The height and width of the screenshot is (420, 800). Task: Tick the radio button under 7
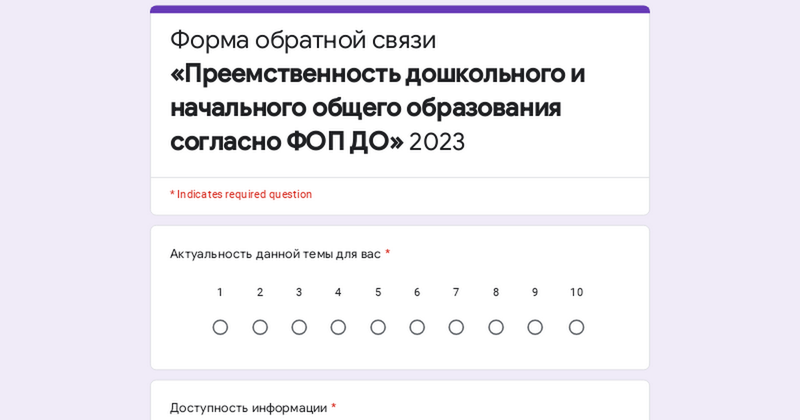point(456,327)
